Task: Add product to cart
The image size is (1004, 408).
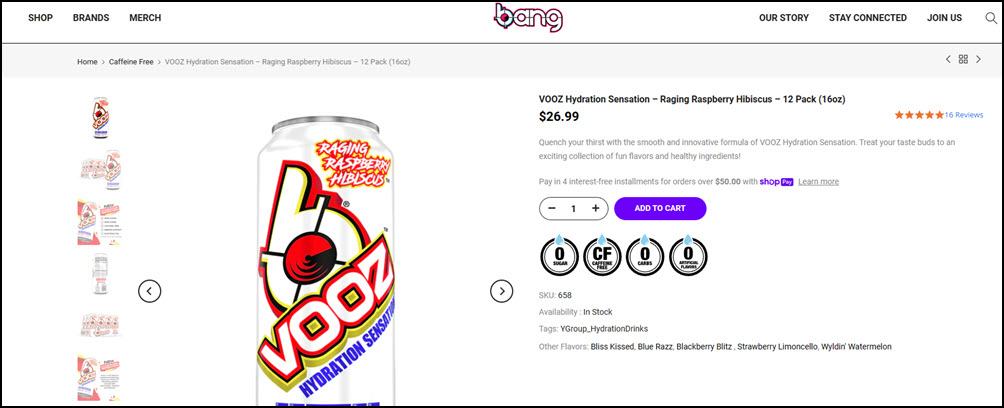Action: tap(660, 208)
